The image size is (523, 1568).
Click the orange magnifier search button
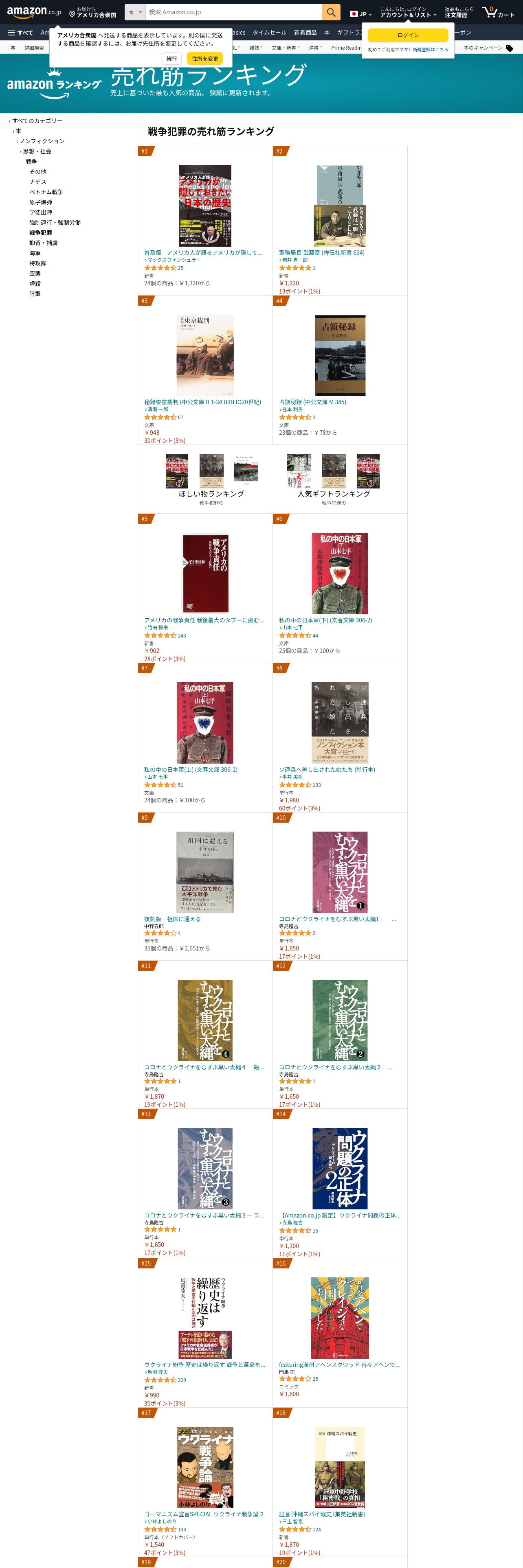[331, 12]
